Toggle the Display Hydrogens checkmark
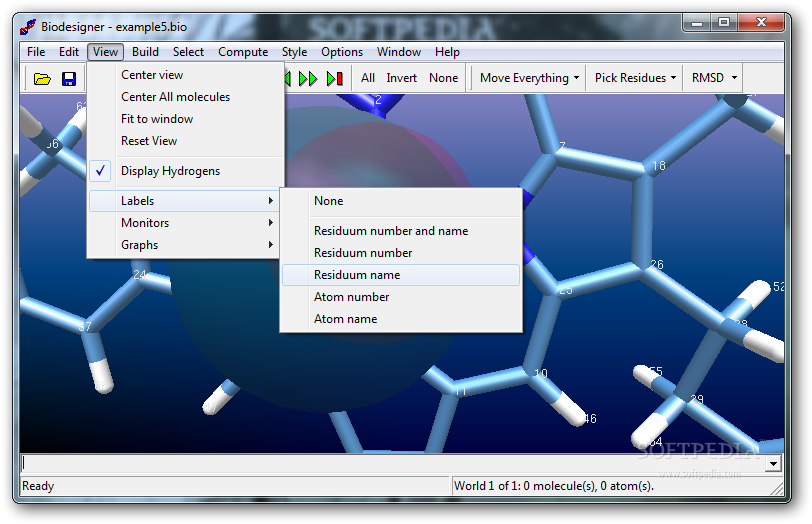 100,171
